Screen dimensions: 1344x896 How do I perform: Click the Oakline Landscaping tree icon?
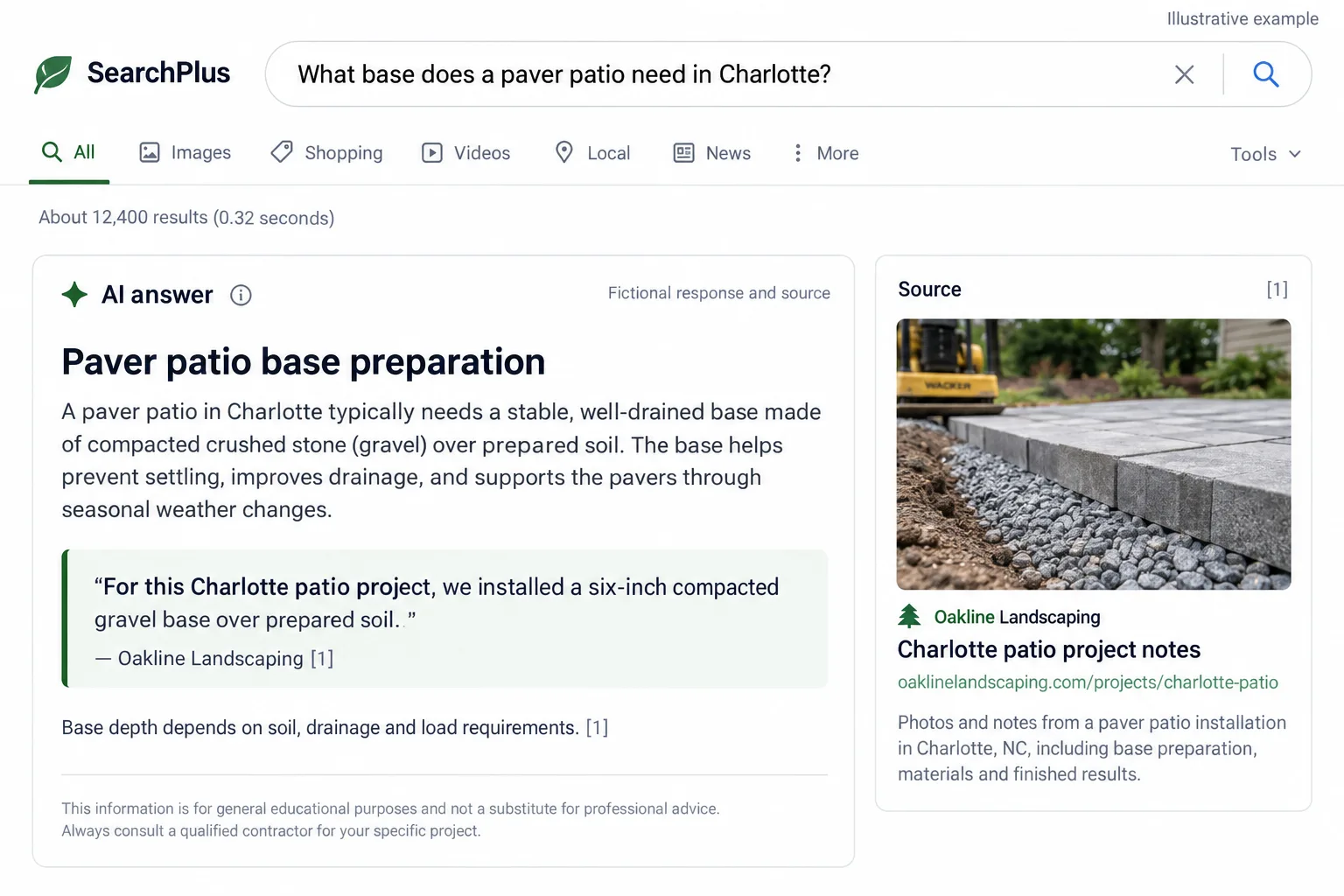click(x=909, y=617)
